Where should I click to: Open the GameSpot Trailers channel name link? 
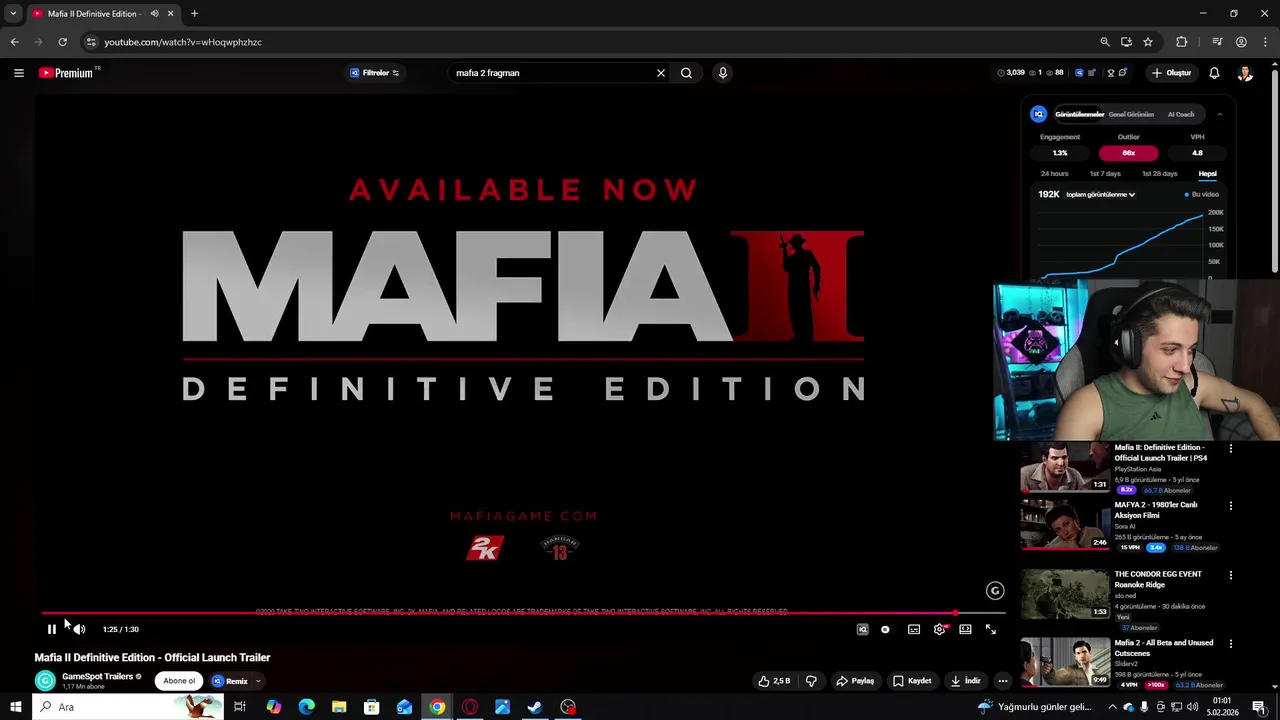pyautogui.click(x=97, y=676)
